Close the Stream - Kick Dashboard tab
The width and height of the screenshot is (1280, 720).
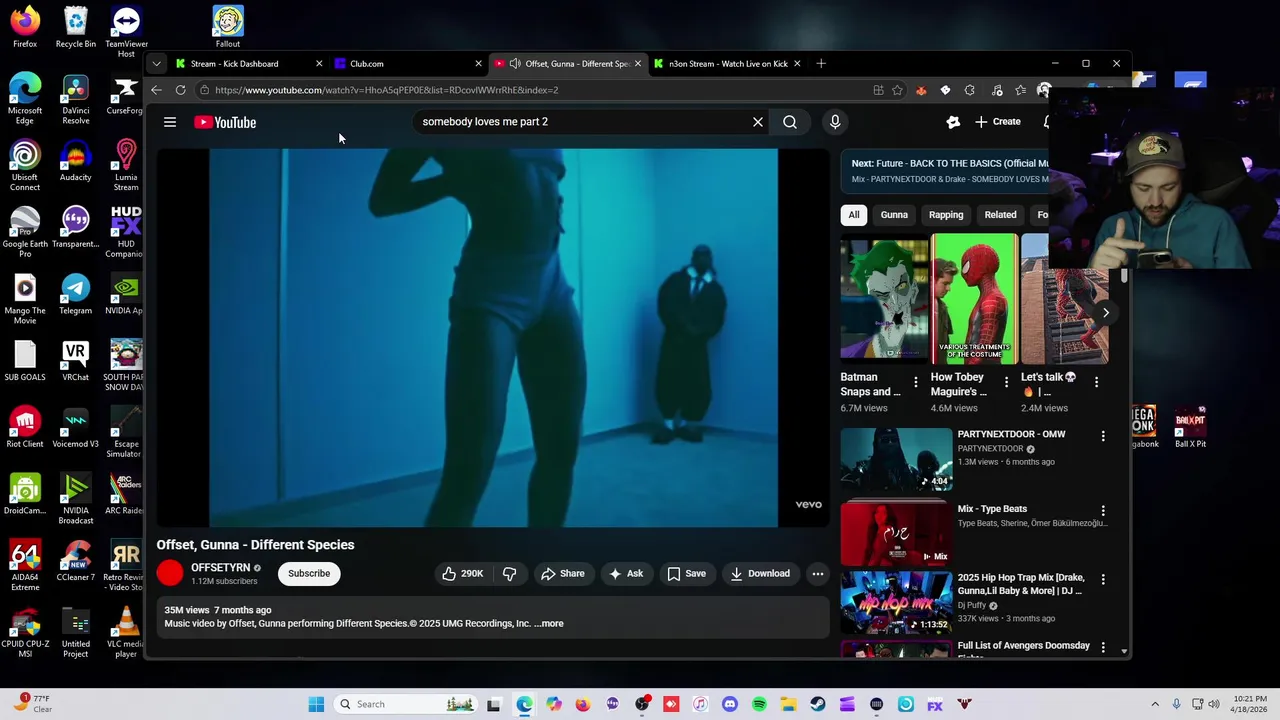[319, 64]
